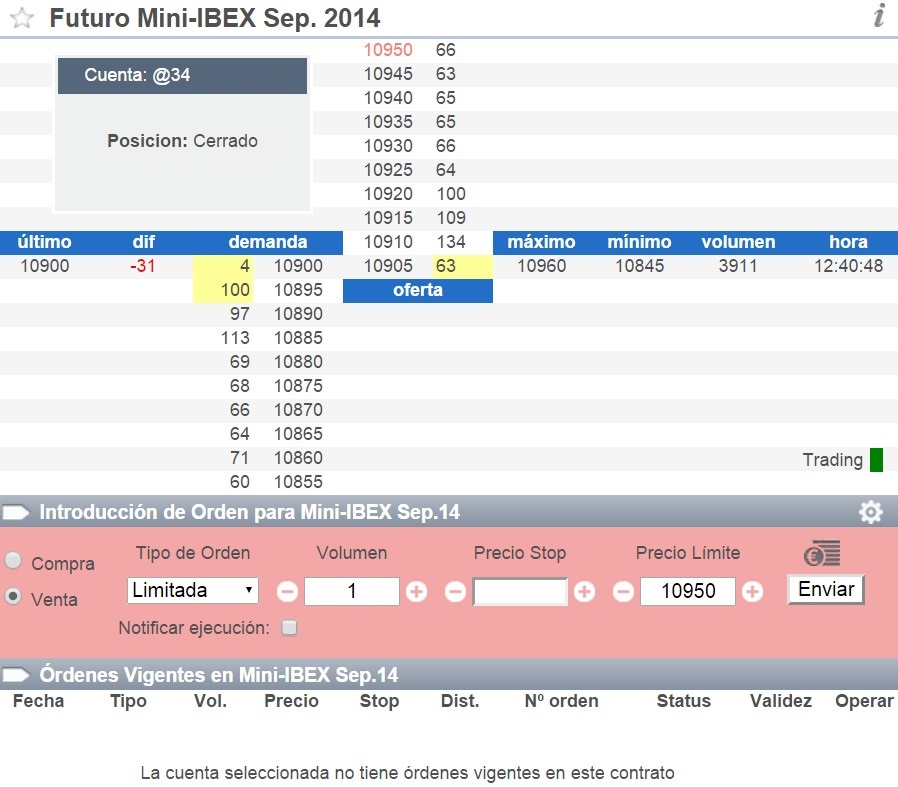The height and width of the screenshot is (787, 898).
Task: Focus the Precio Stop input field
Action: coord(520,591)
